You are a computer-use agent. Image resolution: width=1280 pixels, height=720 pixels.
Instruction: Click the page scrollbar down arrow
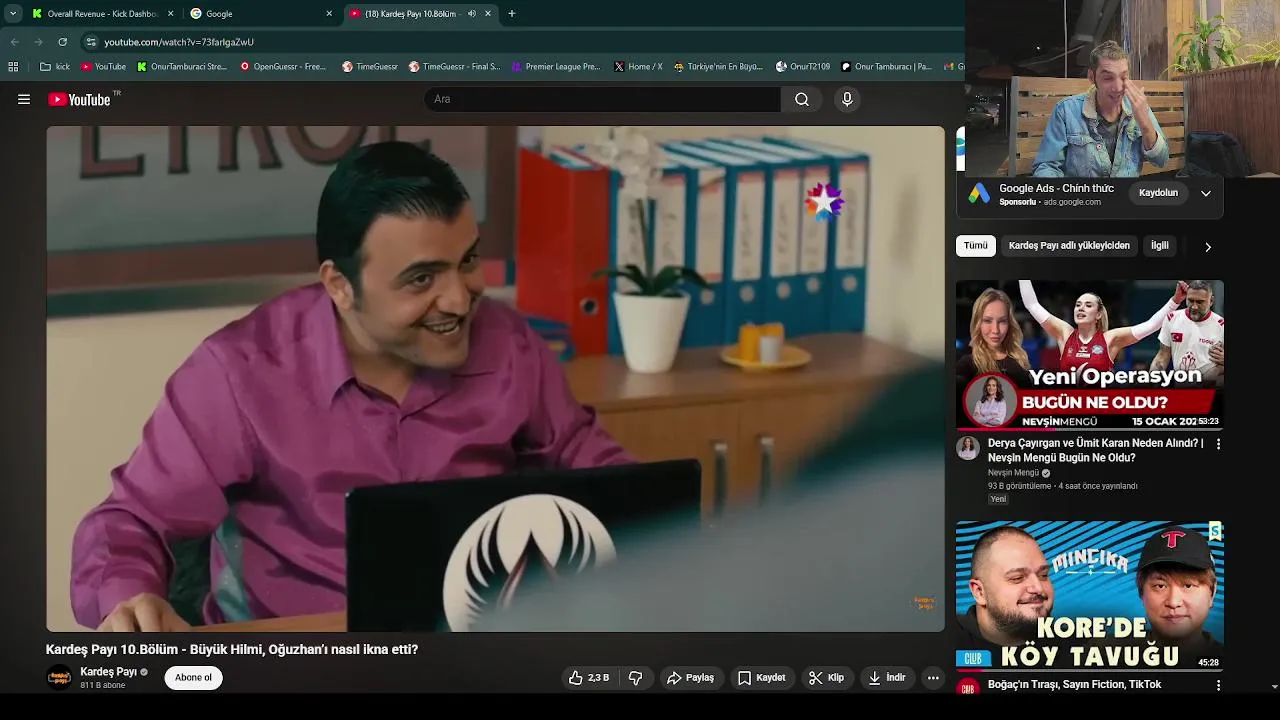click(1274, 687)
